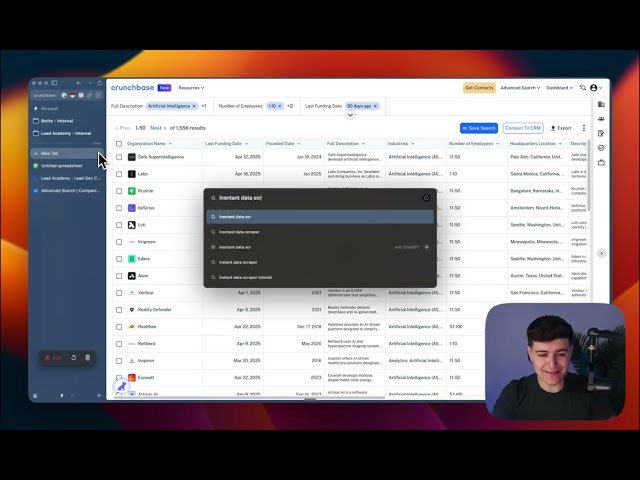
Task: Open the Safe Superintelligence company logo
Action: pyautogui.click(x=131, y=157)
